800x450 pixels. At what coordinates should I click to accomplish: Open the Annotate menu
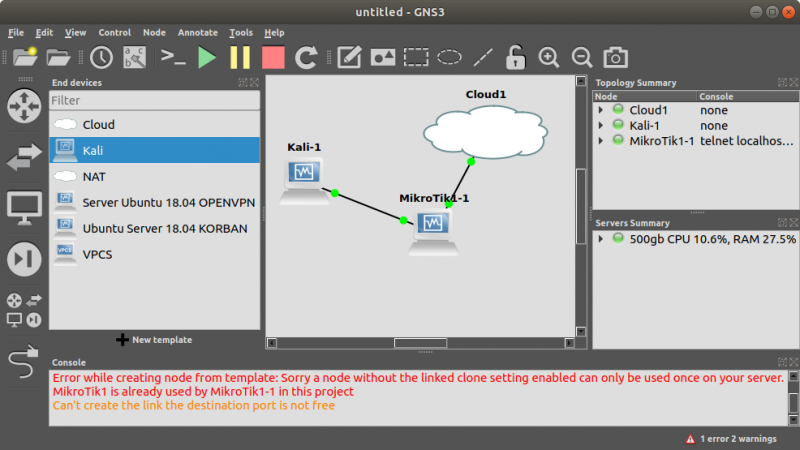[197, 32]
